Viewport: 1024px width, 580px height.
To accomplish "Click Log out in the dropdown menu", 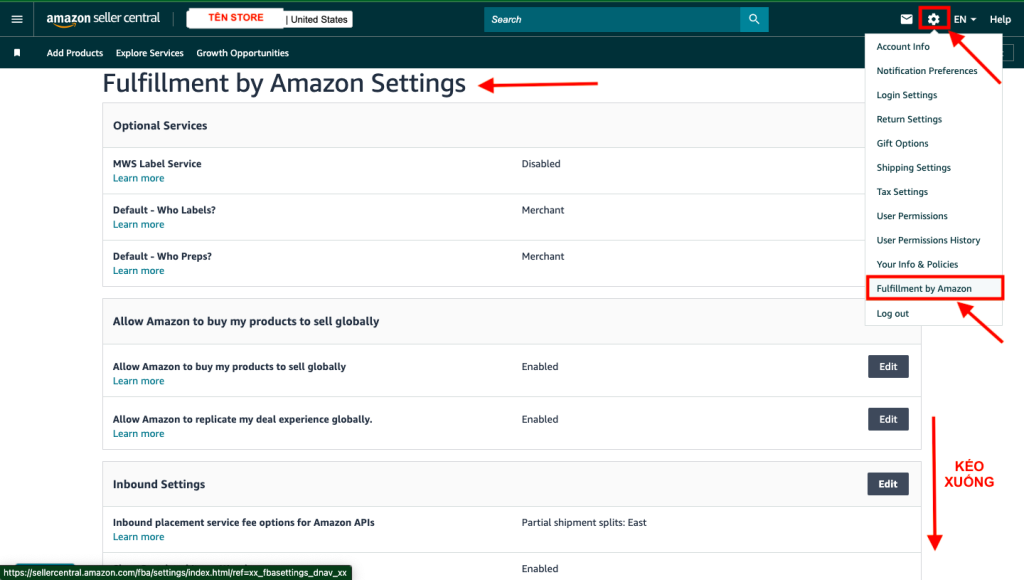I will (892, 313).
